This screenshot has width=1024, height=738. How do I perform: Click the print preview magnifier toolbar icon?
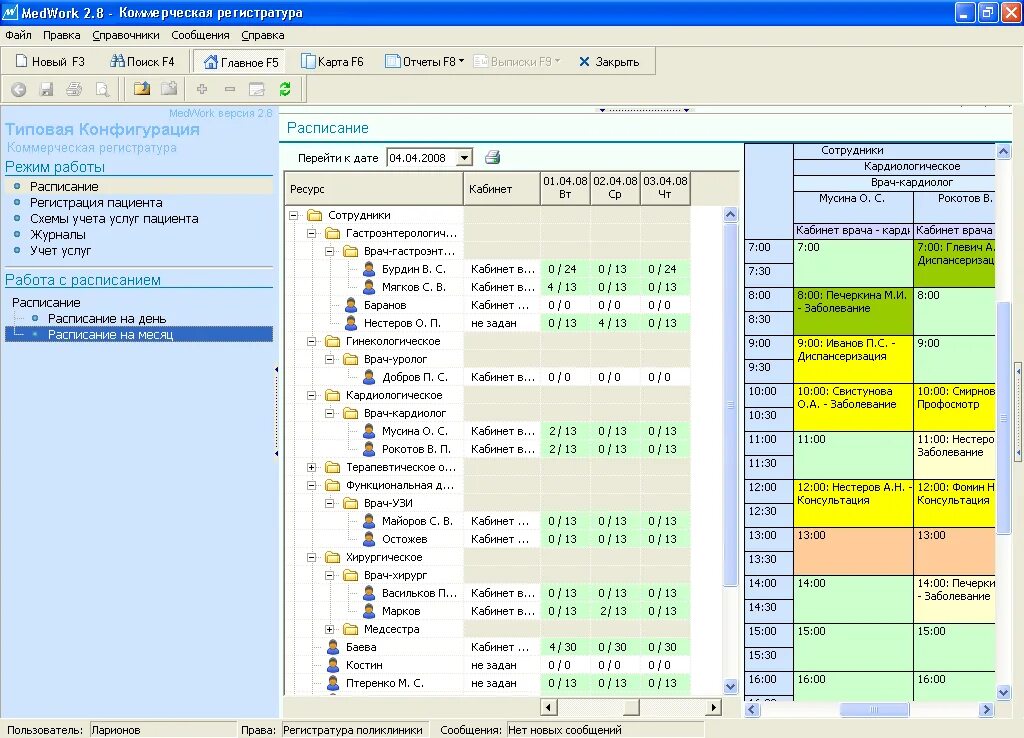[x=103, y=89]
